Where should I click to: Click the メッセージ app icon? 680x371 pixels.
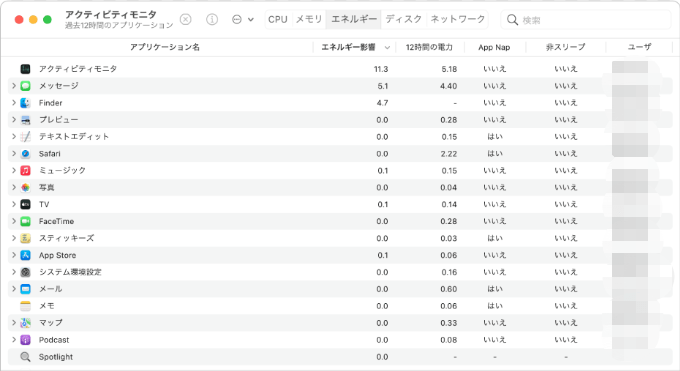[26, 86]
